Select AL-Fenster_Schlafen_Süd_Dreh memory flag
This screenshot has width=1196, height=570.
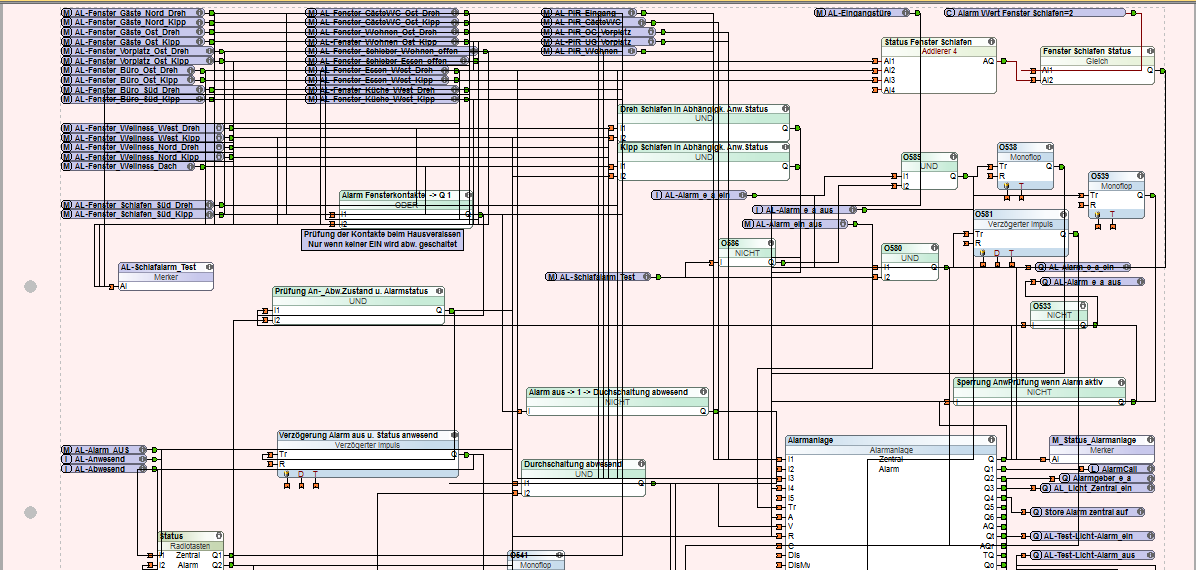click(x=138, y=205)
